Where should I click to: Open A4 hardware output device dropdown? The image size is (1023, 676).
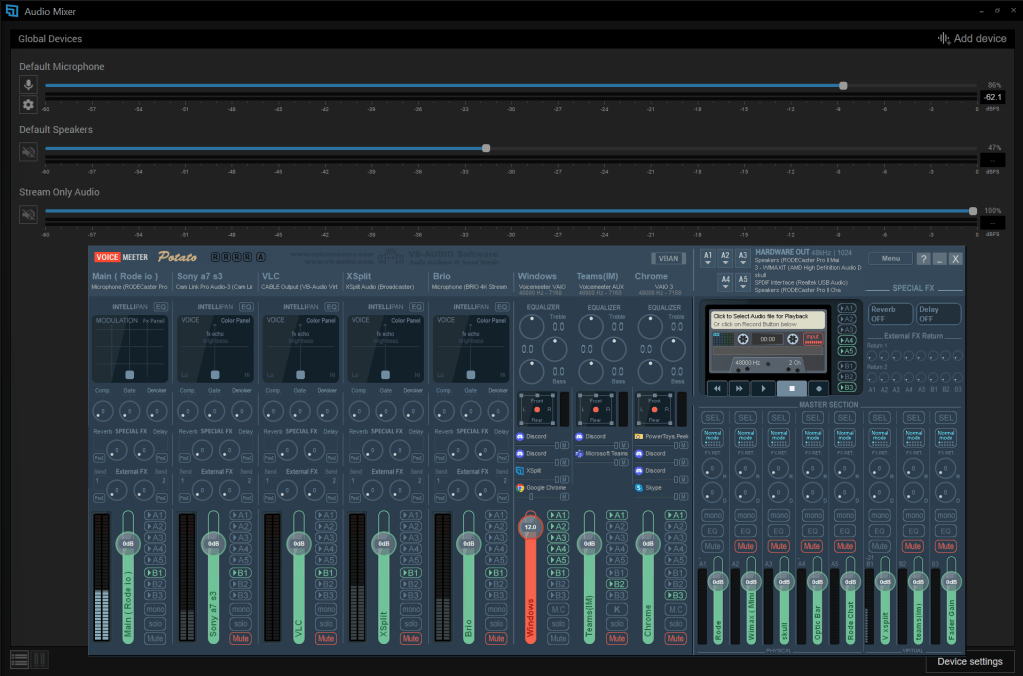point(725,281)
